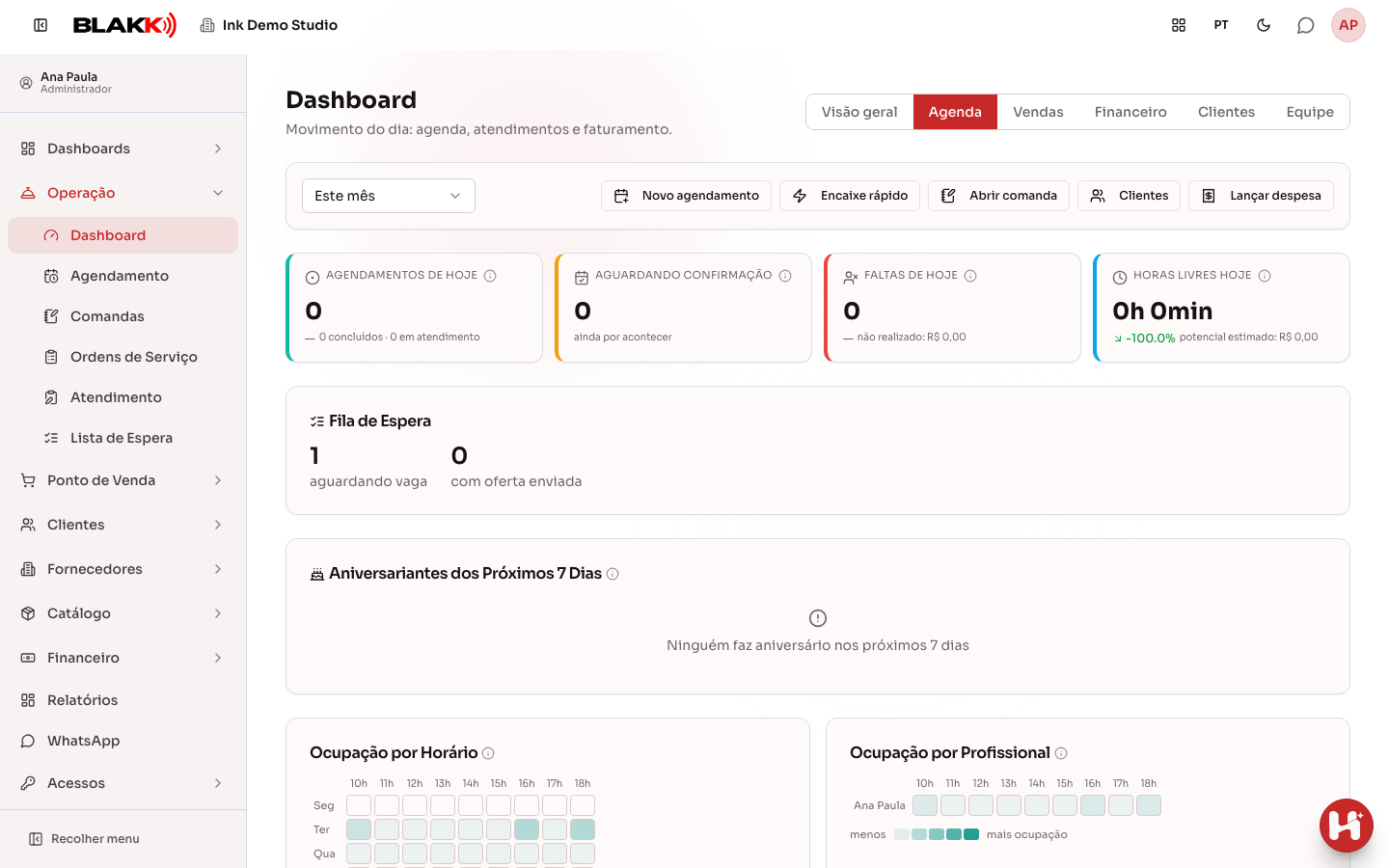
Task: Click Lançar despesa button
Action: 1261,196
